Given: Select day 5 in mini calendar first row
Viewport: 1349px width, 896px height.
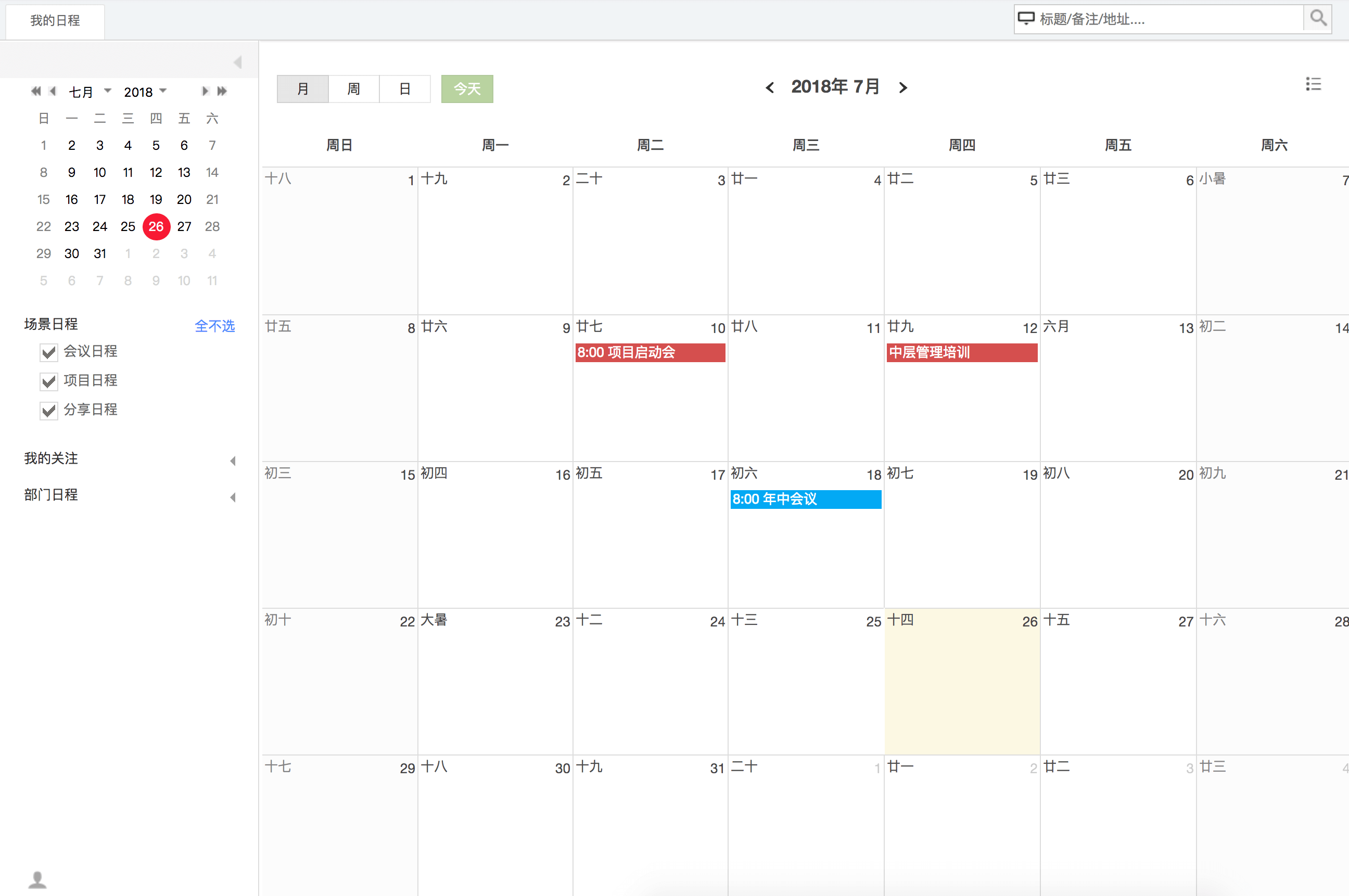Looking at the screenshot, I should click(x=156, y=146).
